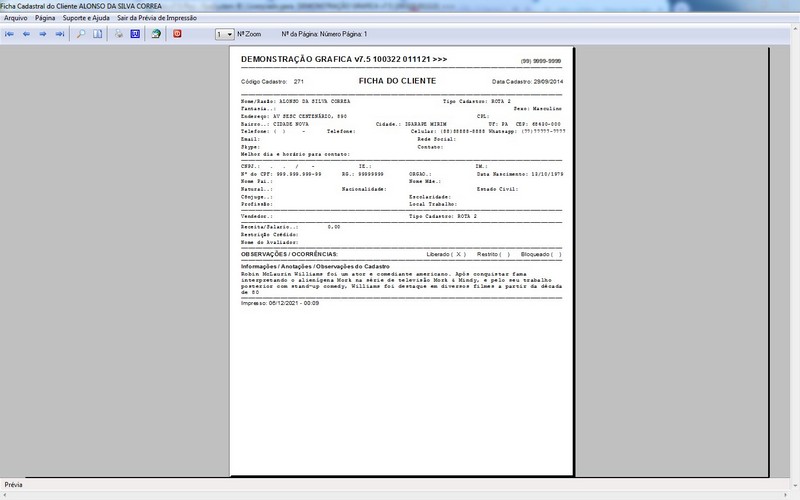The height and width of the screenshot is (500, 800).
Task: Open the Nº Zoom dropdown
Action: pyautogui.click(x=224, y=34)
